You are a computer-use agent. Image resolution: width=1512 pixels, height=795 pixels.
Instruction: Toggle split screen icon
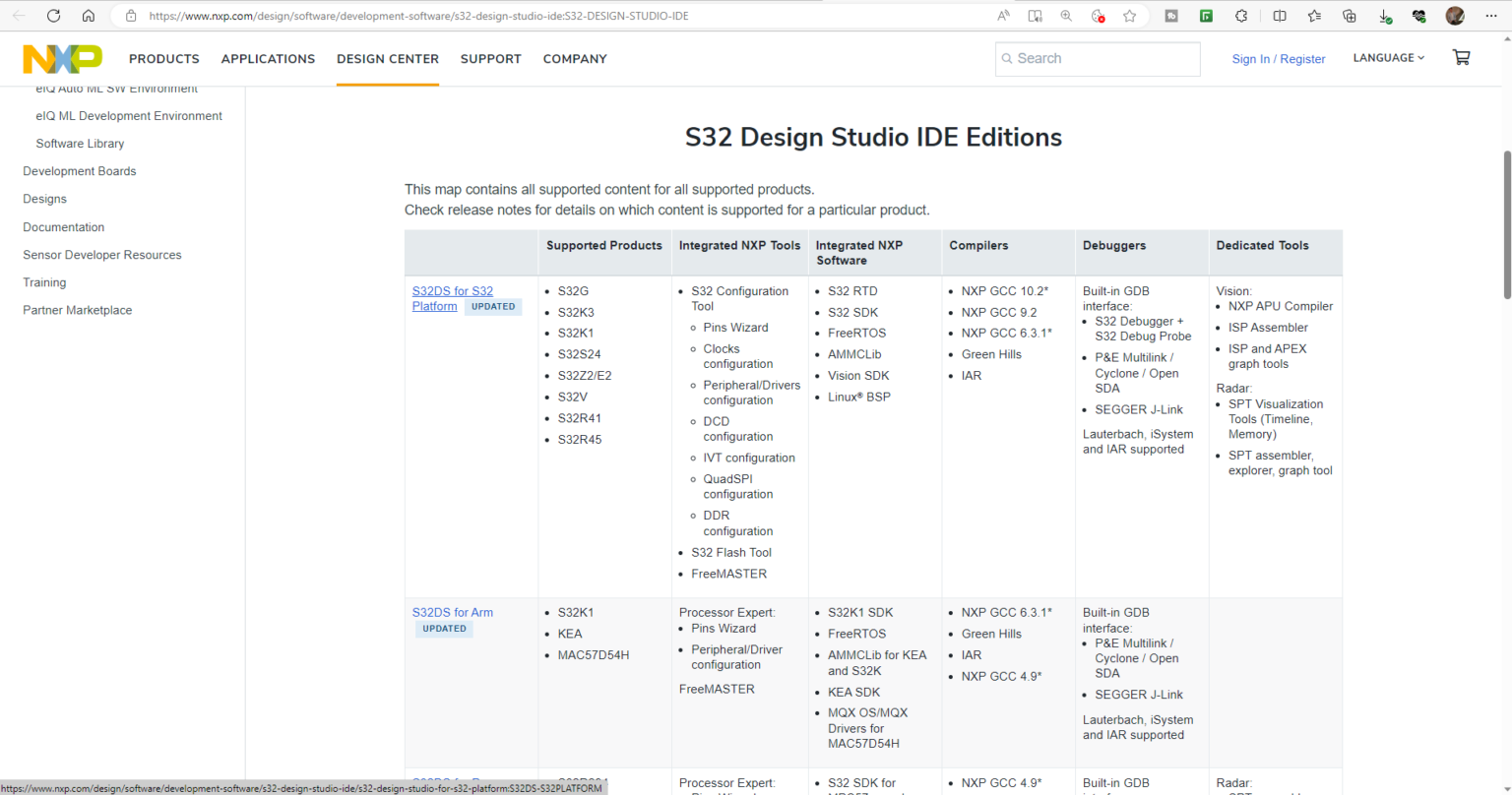click(1279, 16)
